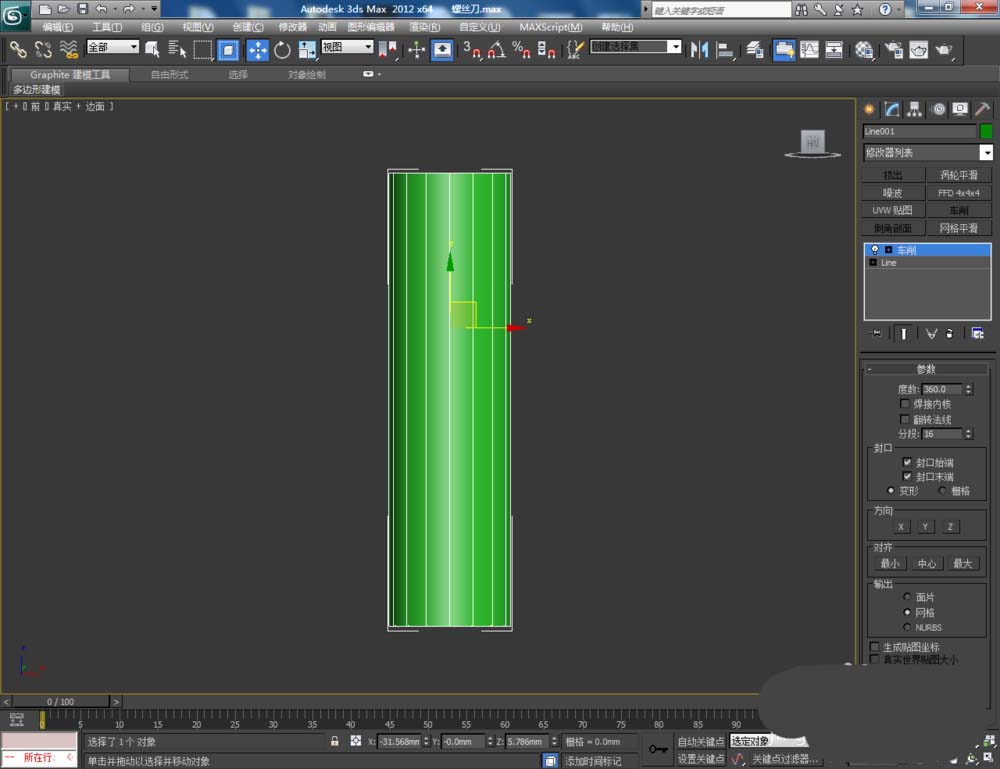
Task: Open the 视图 reference coordinate dropdown
Action: (x=347, y=47)
